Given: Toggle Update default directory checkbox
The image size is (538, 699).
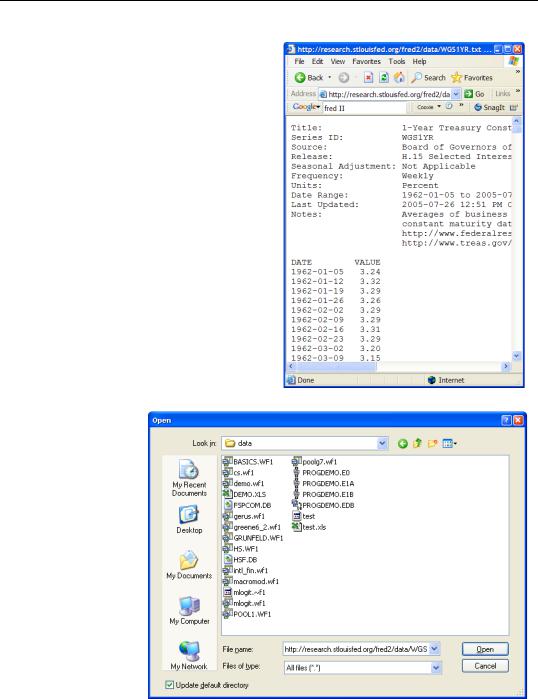Looking at the screenshot, I should pyautogui.click(x=169, y=685).
